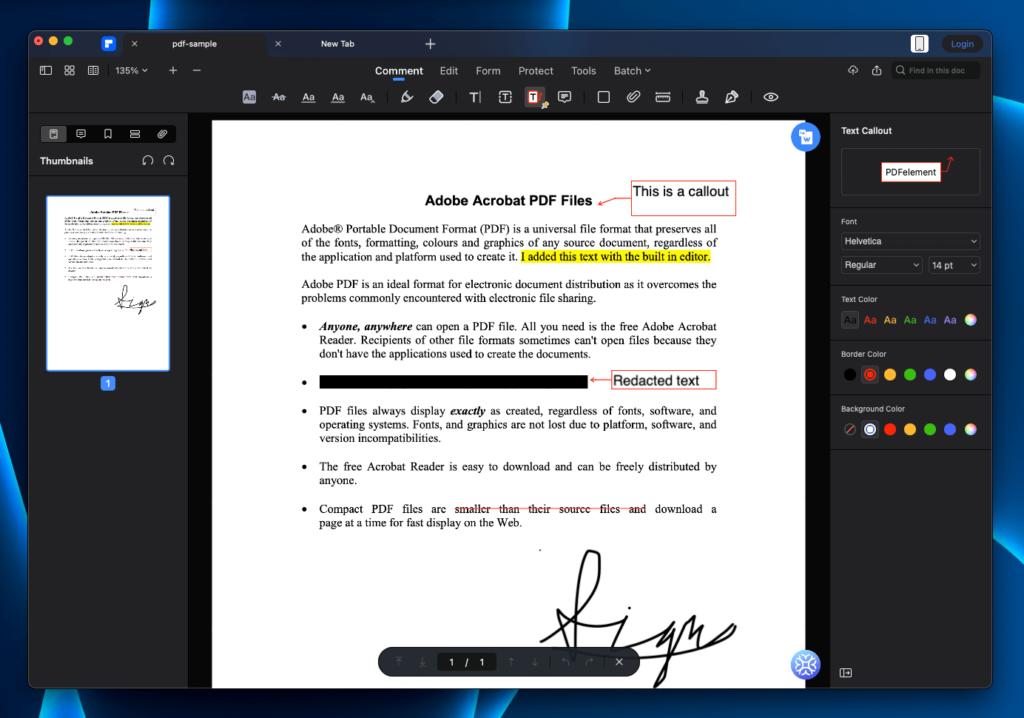Switch to the Comment tab

(x=399, y=71)
